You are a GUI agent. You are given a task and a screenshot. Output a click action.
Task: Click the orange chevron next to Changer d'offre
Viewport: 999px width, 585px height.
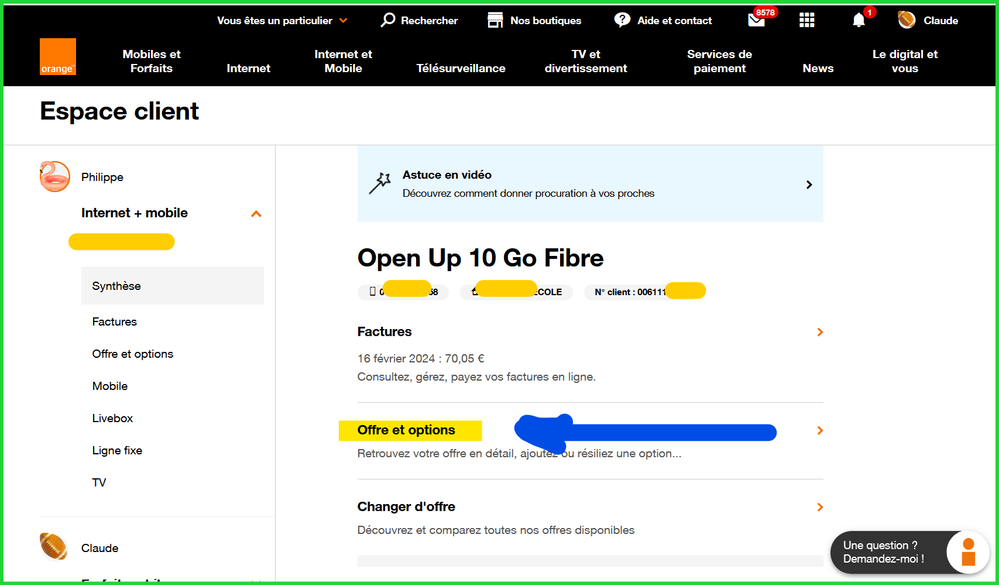pyautogui.click(x=820, y=507)
